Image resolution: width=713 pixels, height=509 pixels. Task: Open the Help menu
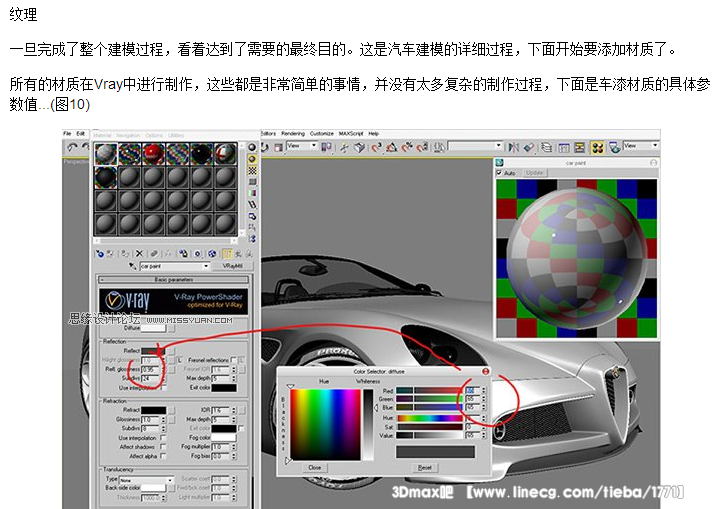(373, 134)
